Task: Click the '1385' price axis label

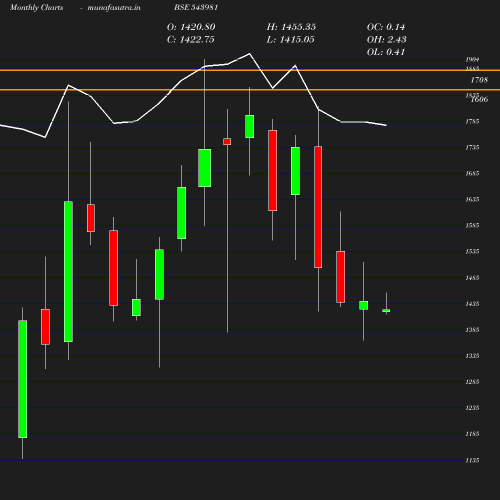Action: coord(472,330)
